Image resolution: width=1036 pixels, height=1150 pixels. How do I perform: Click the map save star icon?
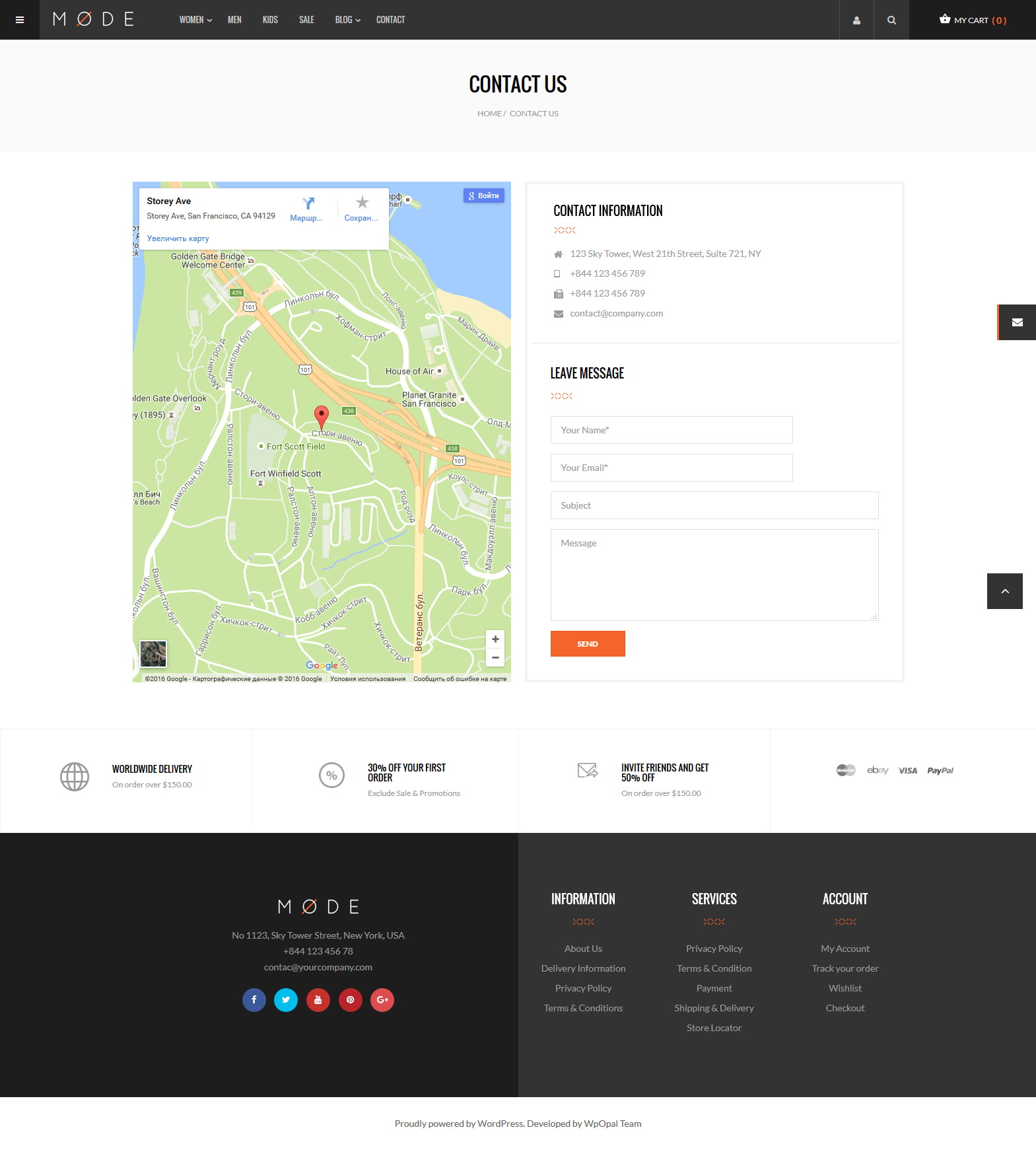[362, 203]
